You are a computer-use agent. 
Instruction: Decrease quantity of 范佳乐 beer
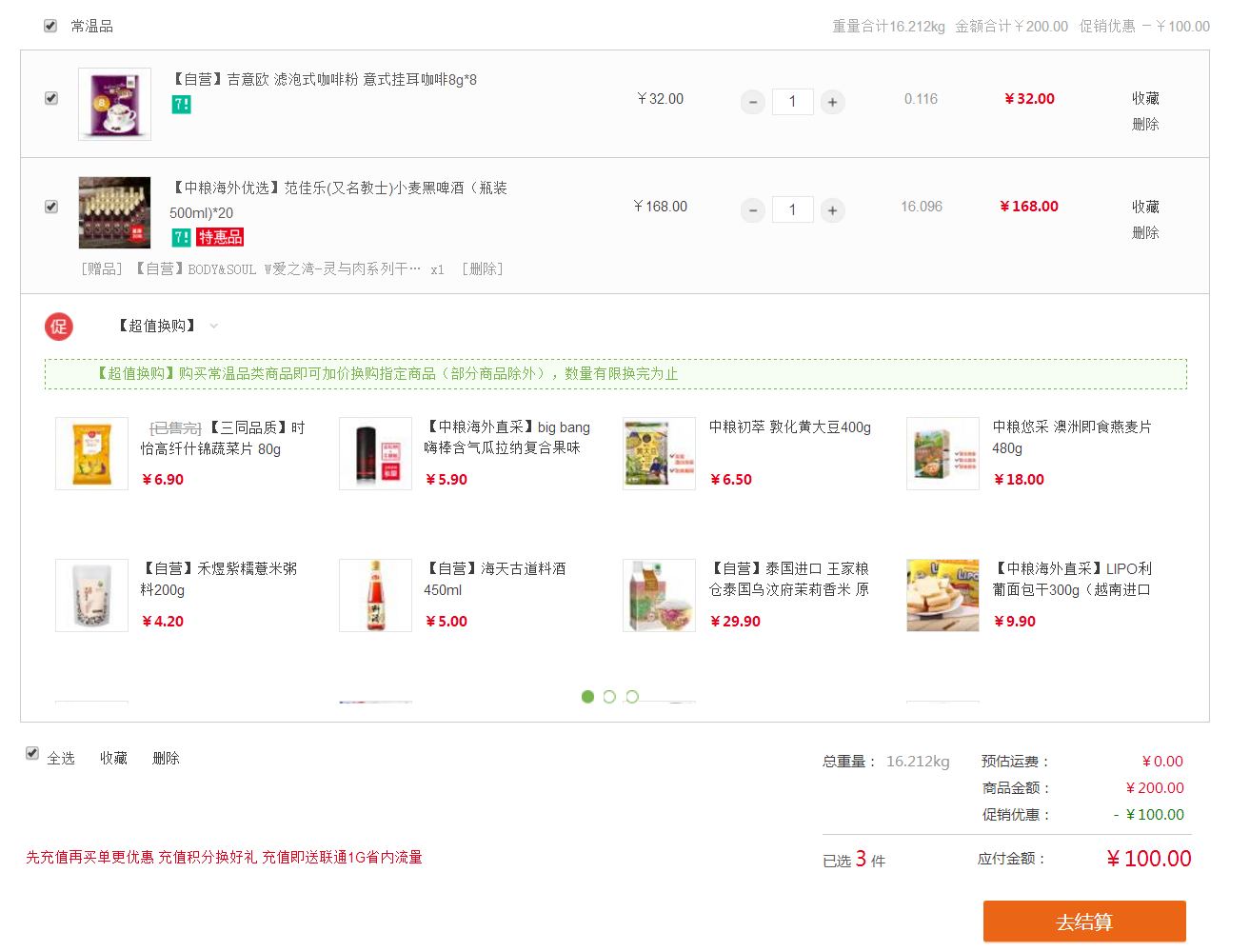click(x=753, y=210)
